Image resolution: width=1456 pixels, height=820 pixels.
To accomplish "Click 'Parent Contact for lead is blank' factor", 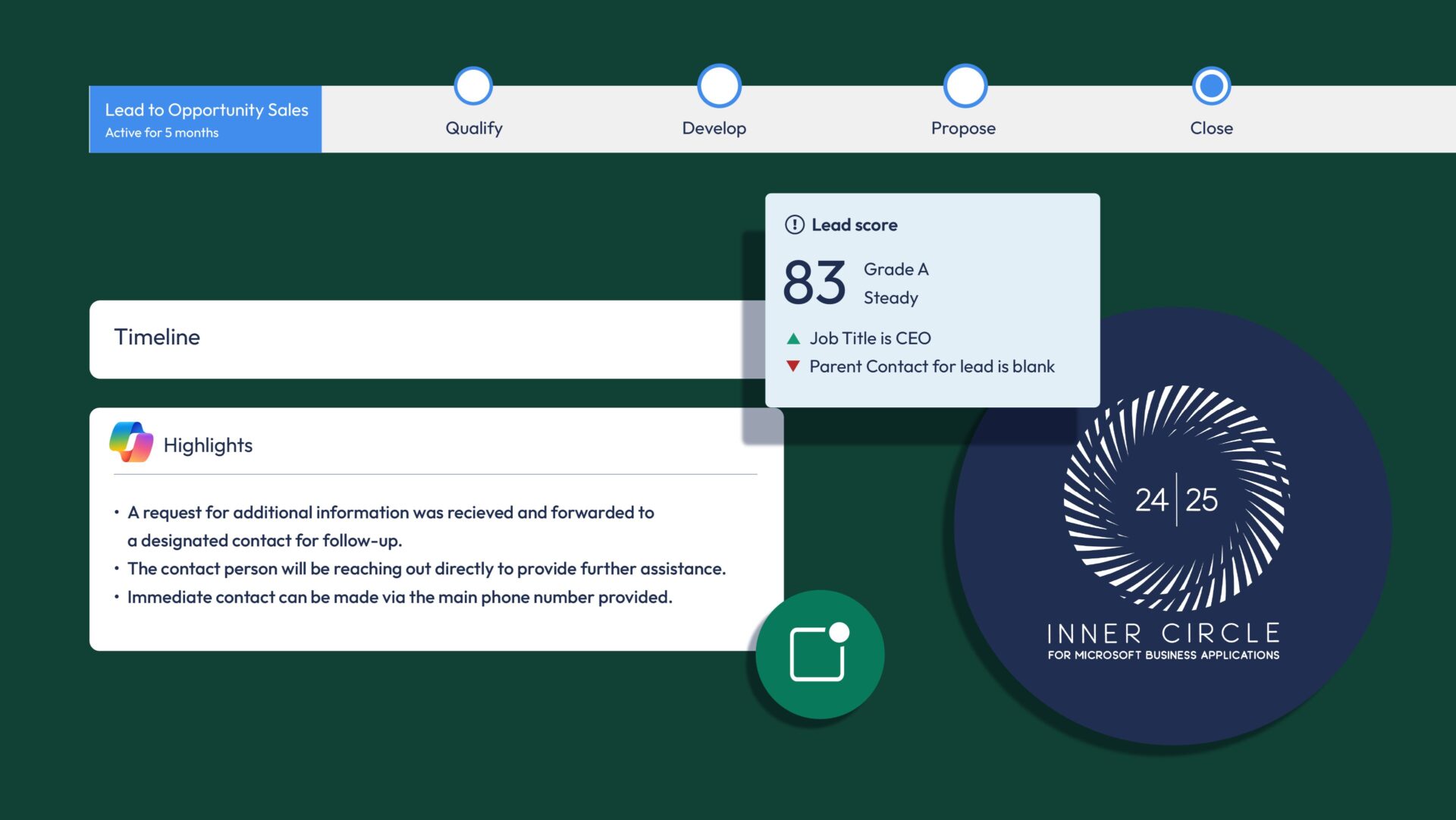I will pos(932,366).
